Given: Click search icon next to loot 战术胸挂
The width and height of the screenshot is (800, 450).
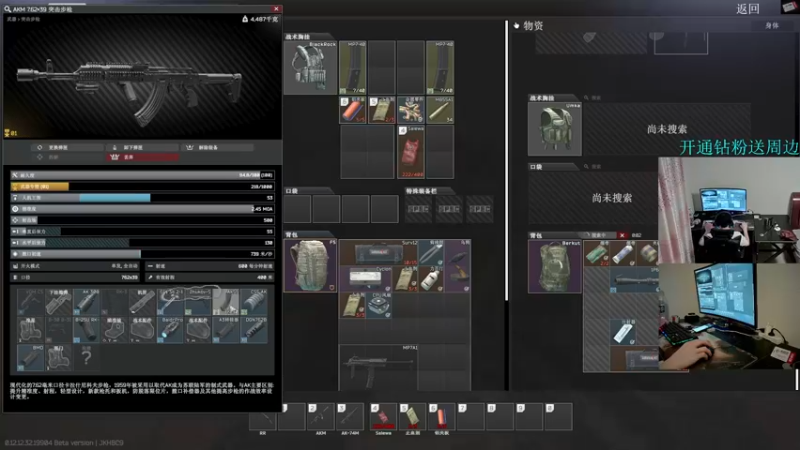Looking at the screenshot, I should click(587, 97).
